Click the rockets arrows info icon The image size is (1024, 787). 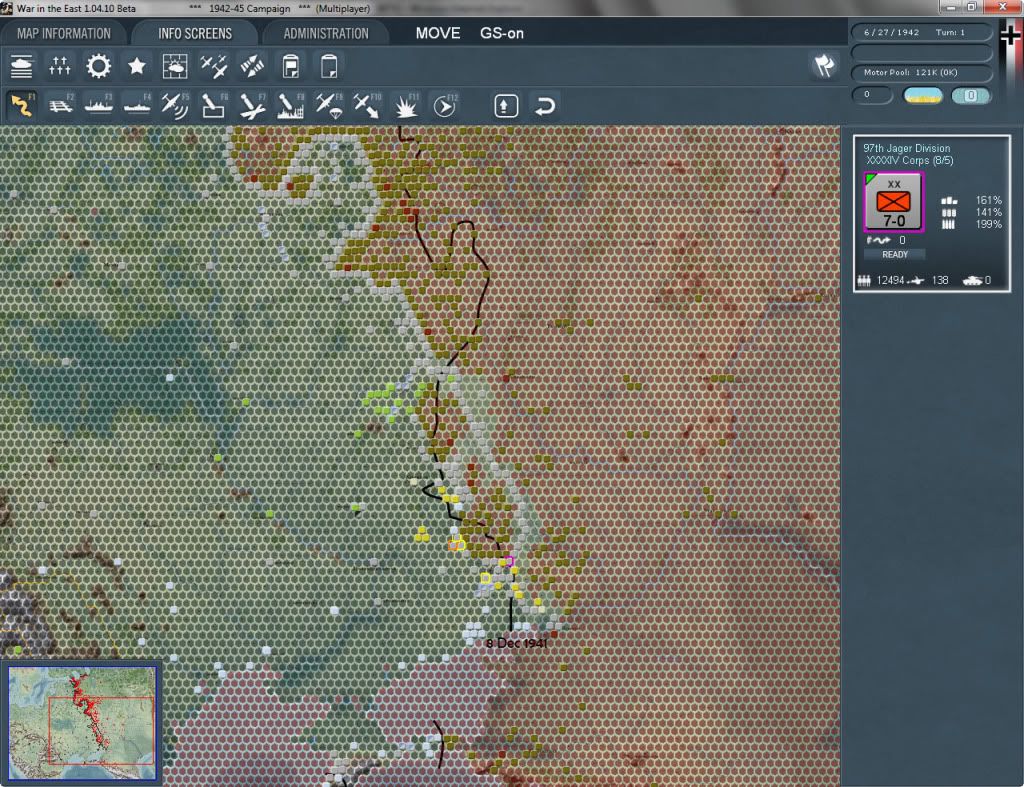click(x=252, y=66)
